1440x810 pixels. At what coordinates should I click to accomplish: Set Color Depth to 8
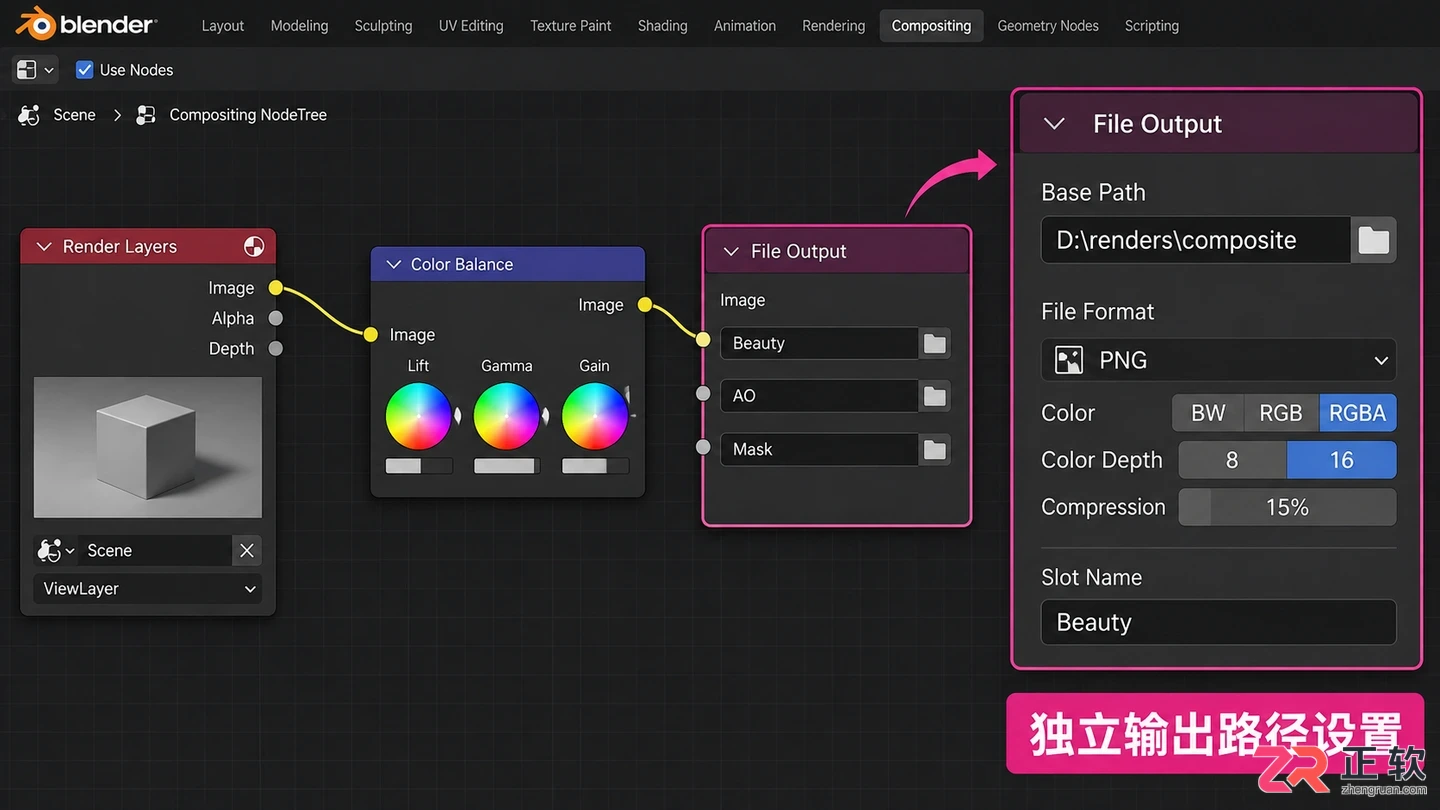click(1232, 460)
